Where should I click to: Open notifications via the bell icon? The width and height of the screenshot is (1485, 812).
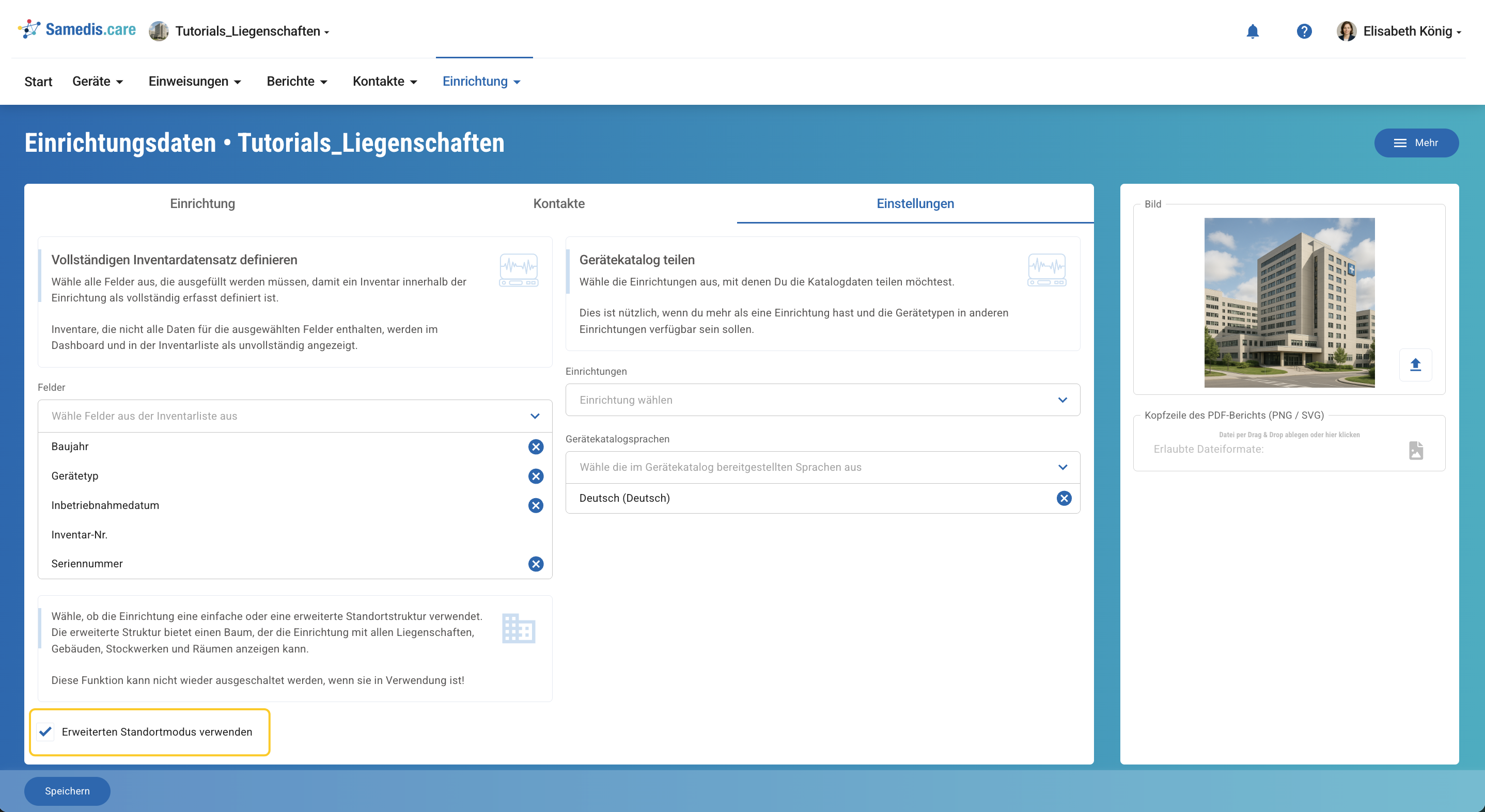1252,31
